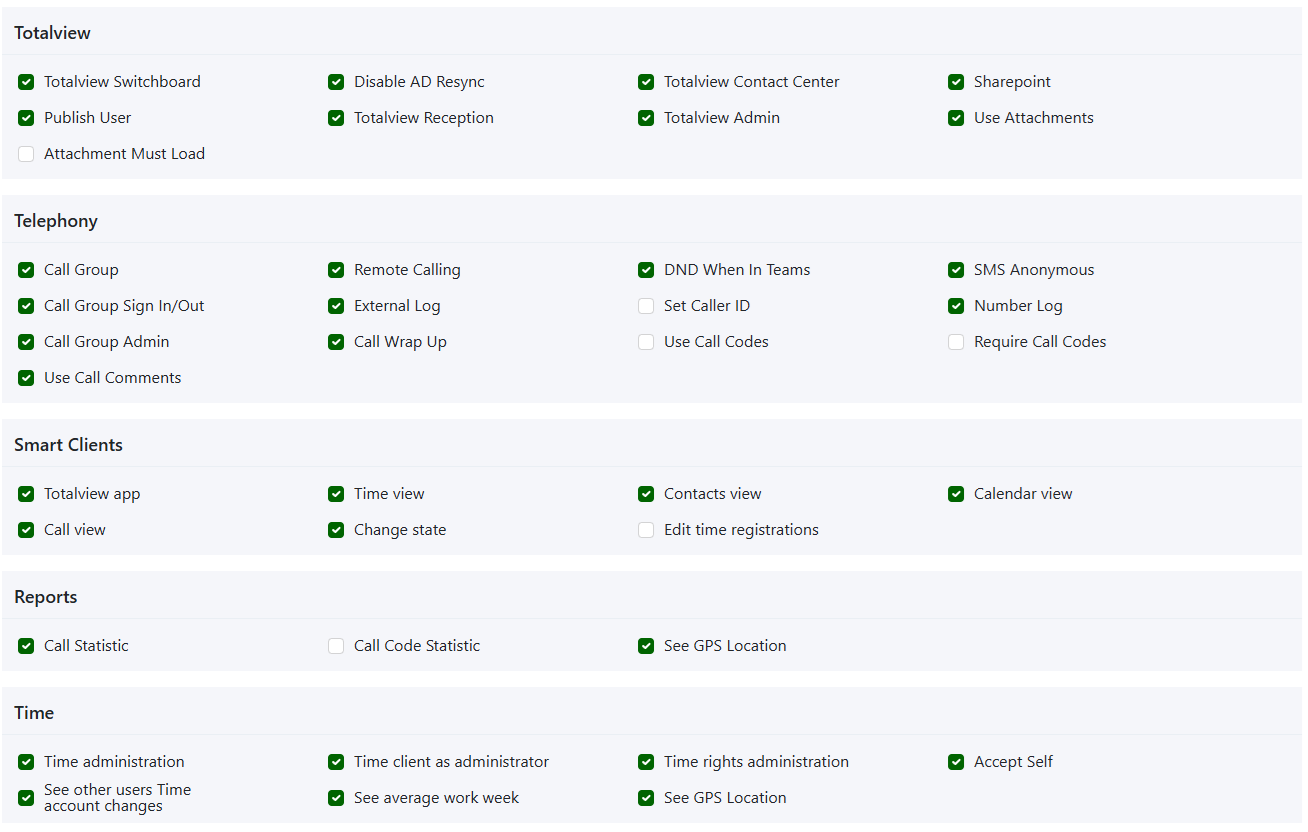Uncheck Time administration checkbox

26,762
